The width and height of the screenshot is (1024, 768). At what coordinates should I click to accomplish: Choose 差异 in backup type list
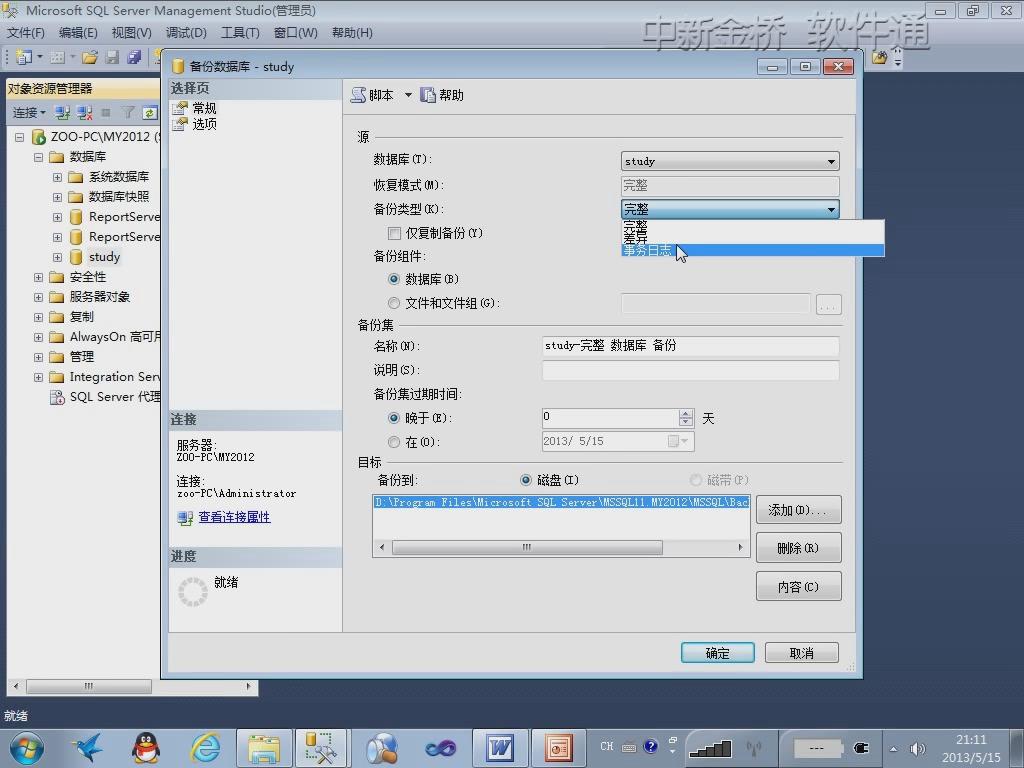click(752, 238)
